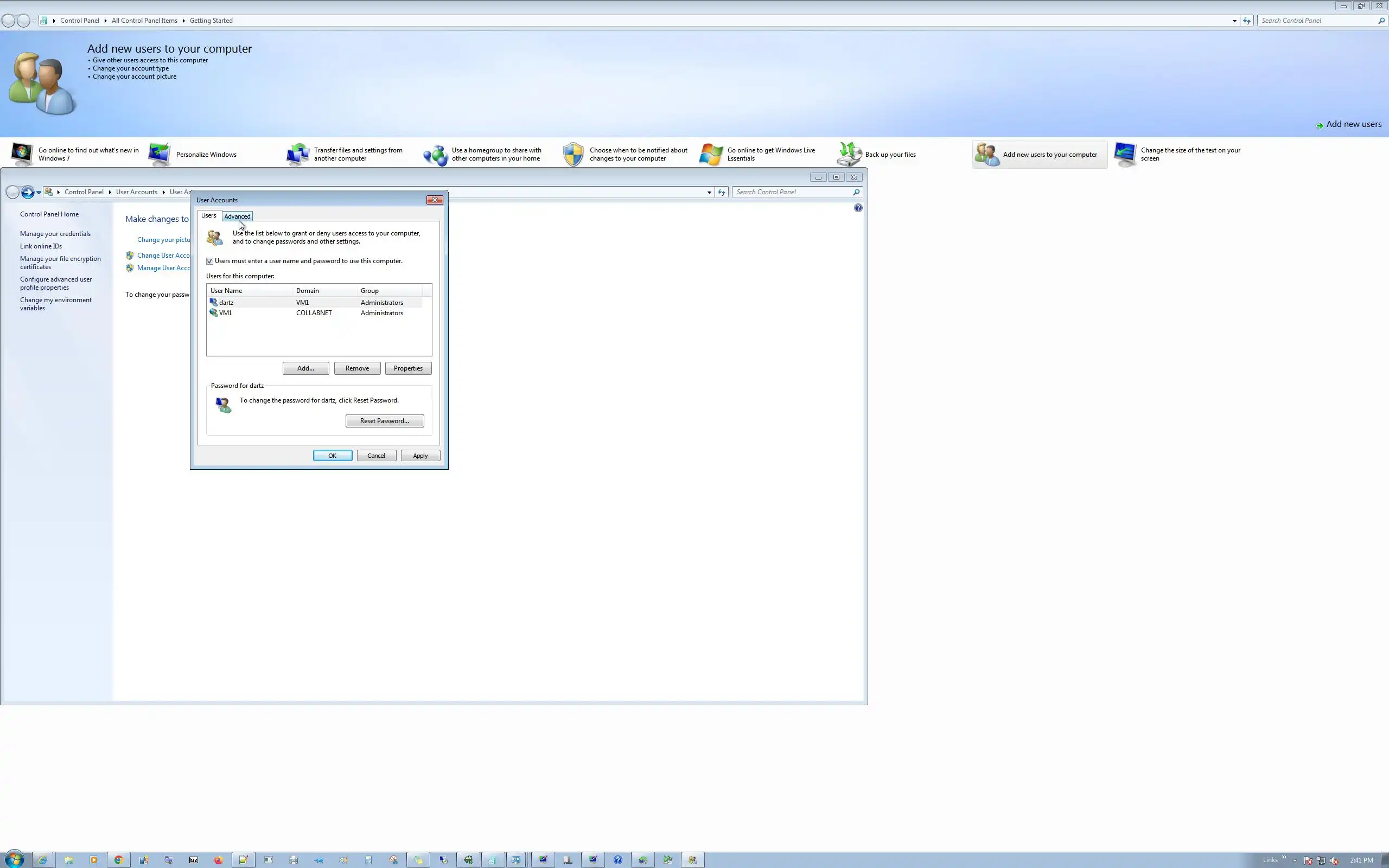Open the Manage your credentials link

pos(55,234)
